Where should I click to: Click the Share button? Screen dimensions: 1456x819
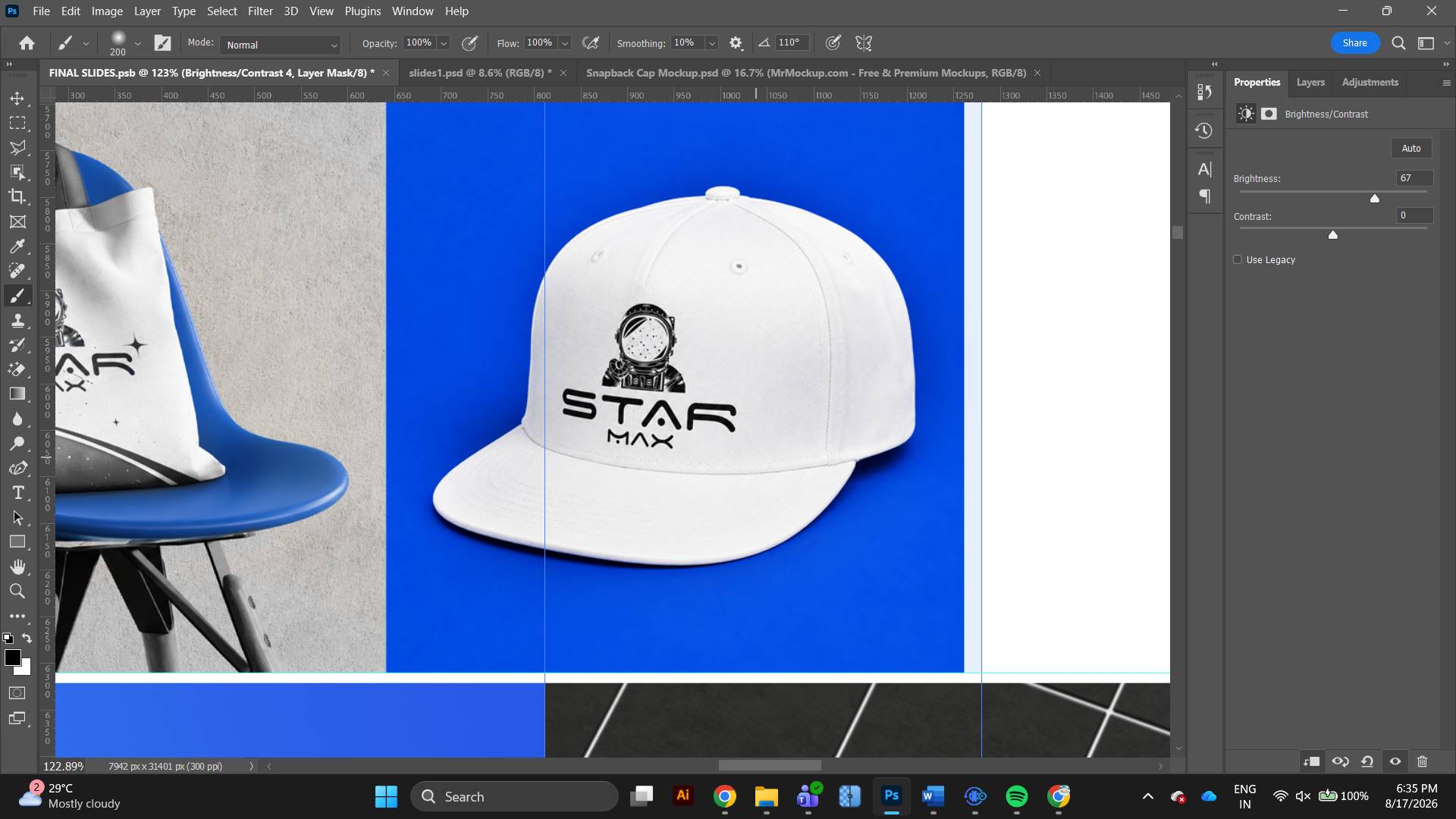[1355, 43]
